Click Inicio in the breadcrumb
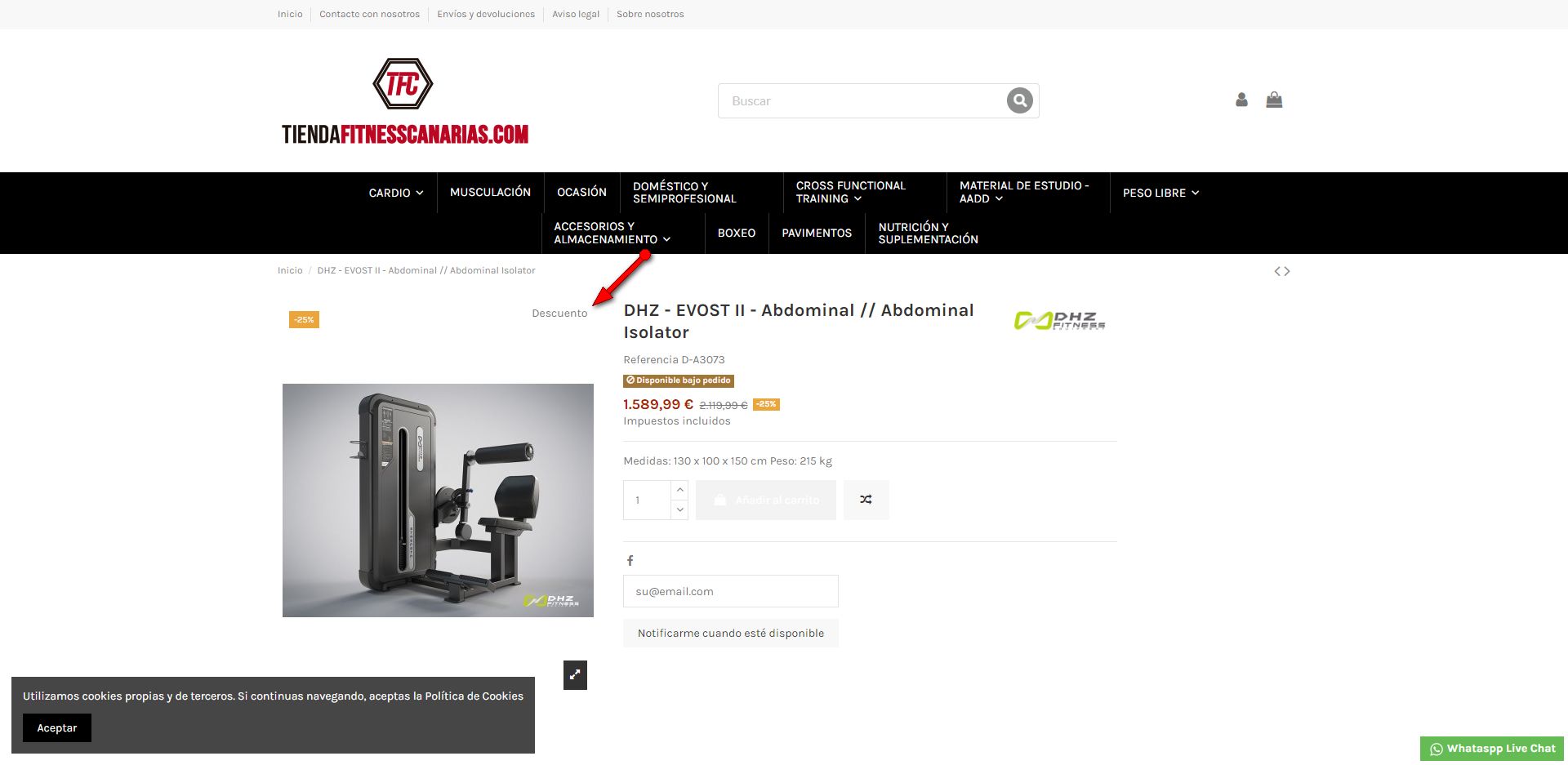1568x765 pixels. [290, 270]
